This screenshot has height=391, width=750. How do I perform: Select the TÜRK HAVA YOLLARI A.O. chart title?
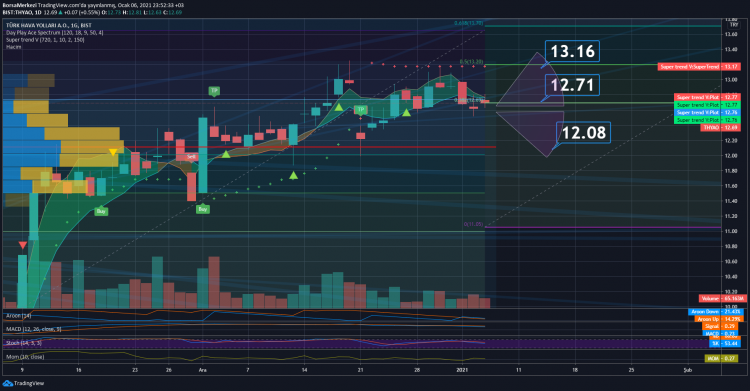[x=49, y=25]
